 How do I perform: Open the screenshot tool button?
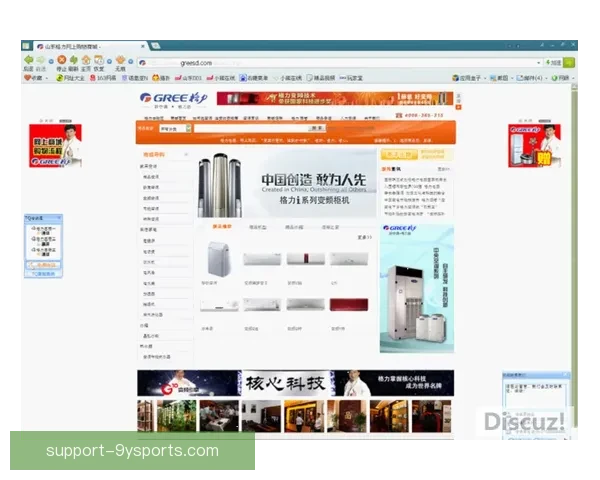pyautogui.click(x=499, y=78)
